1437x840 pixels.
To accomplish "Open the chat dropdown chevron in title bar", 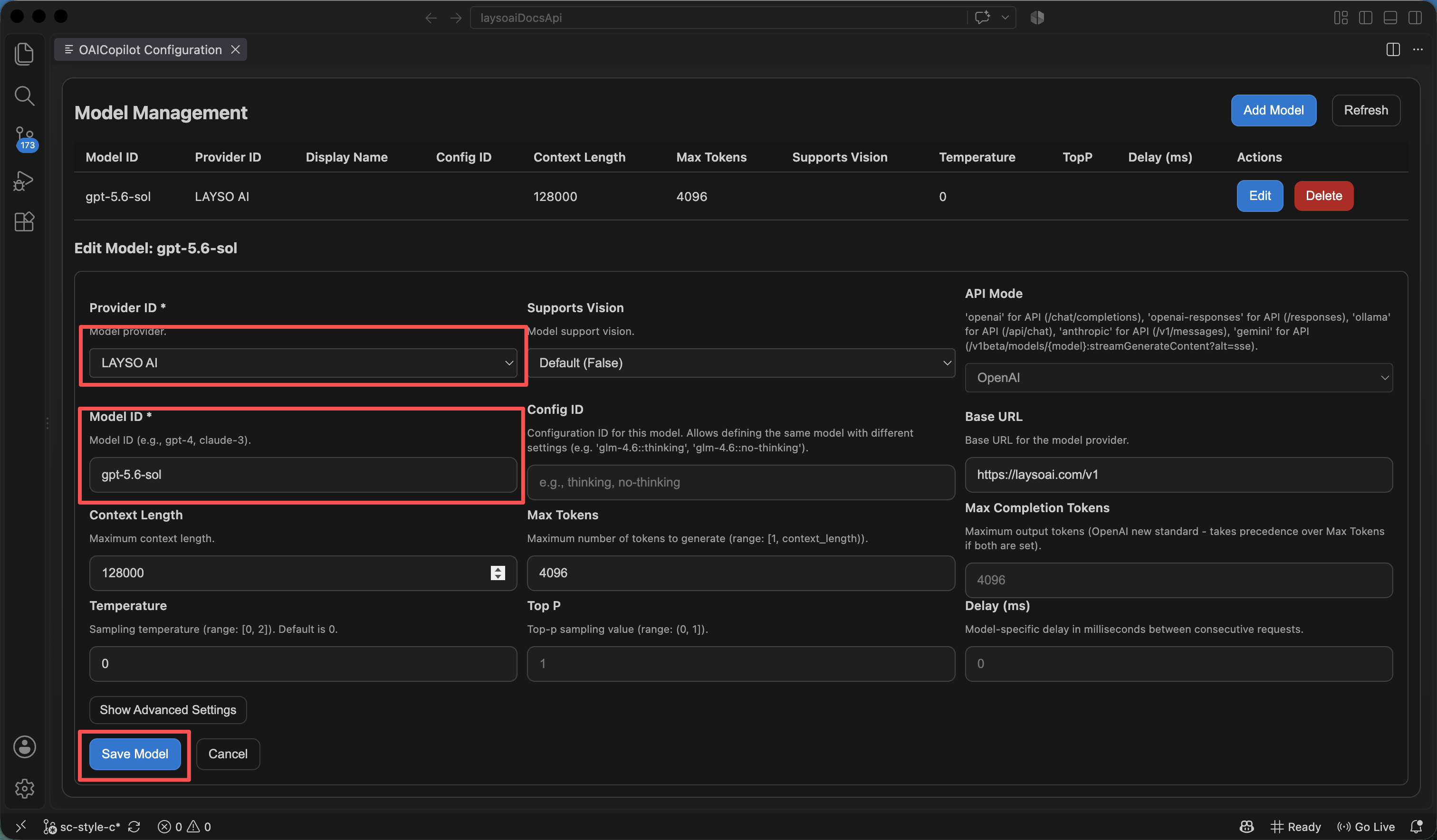I will [x=1006, y=18].
